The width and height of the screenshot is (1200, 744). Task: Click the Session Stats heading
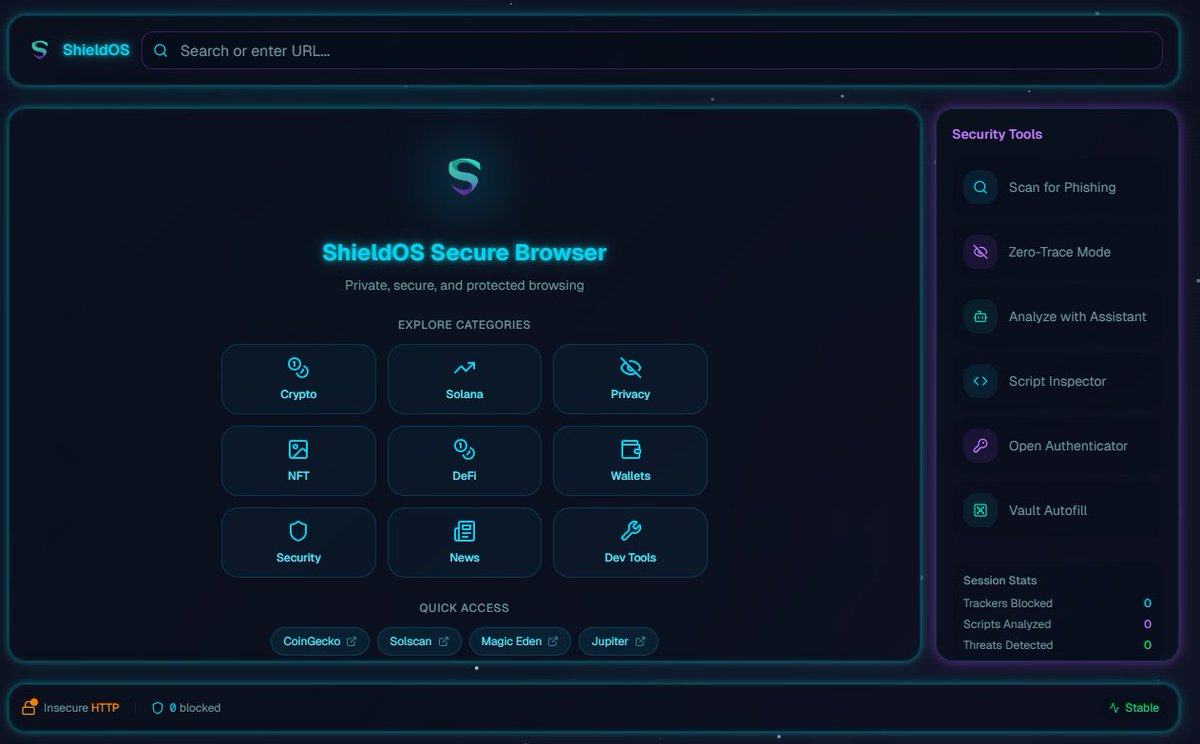pos(1000,580)
